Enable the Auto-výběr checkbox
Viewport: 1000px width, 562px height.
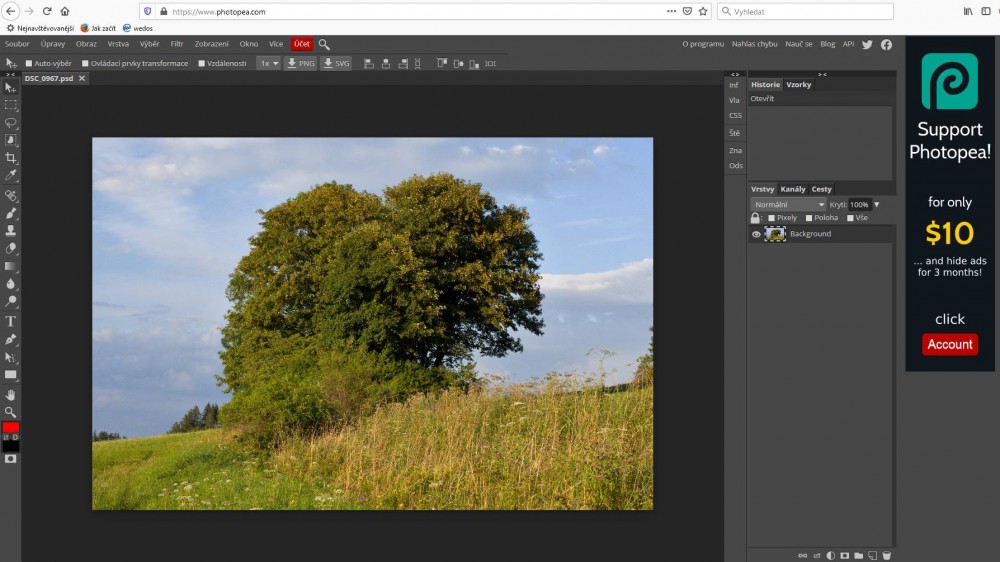[29, 63]
